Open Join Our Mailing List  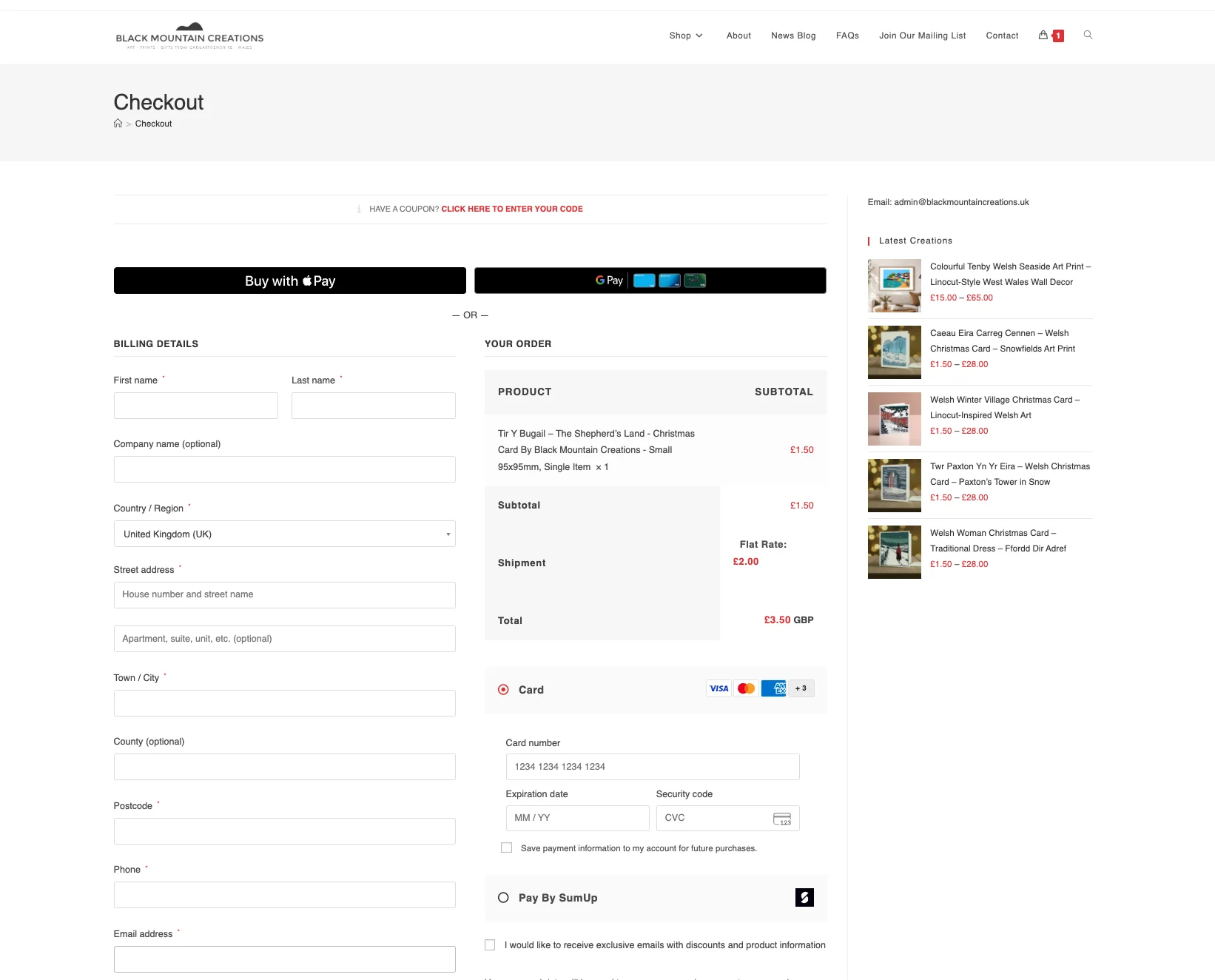pyautogui.click(x=922, y=36)
